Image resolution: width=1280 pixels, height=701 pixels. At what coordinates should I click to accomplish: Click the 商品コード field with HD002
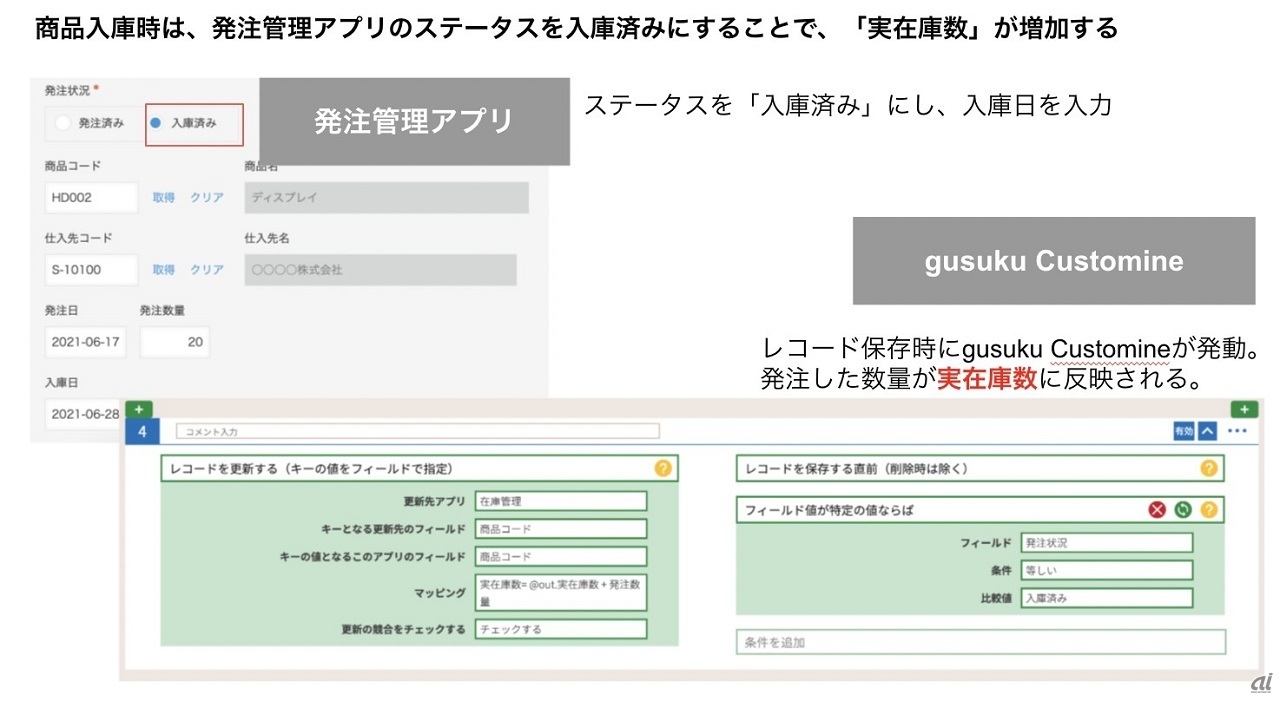coord(91,197)
